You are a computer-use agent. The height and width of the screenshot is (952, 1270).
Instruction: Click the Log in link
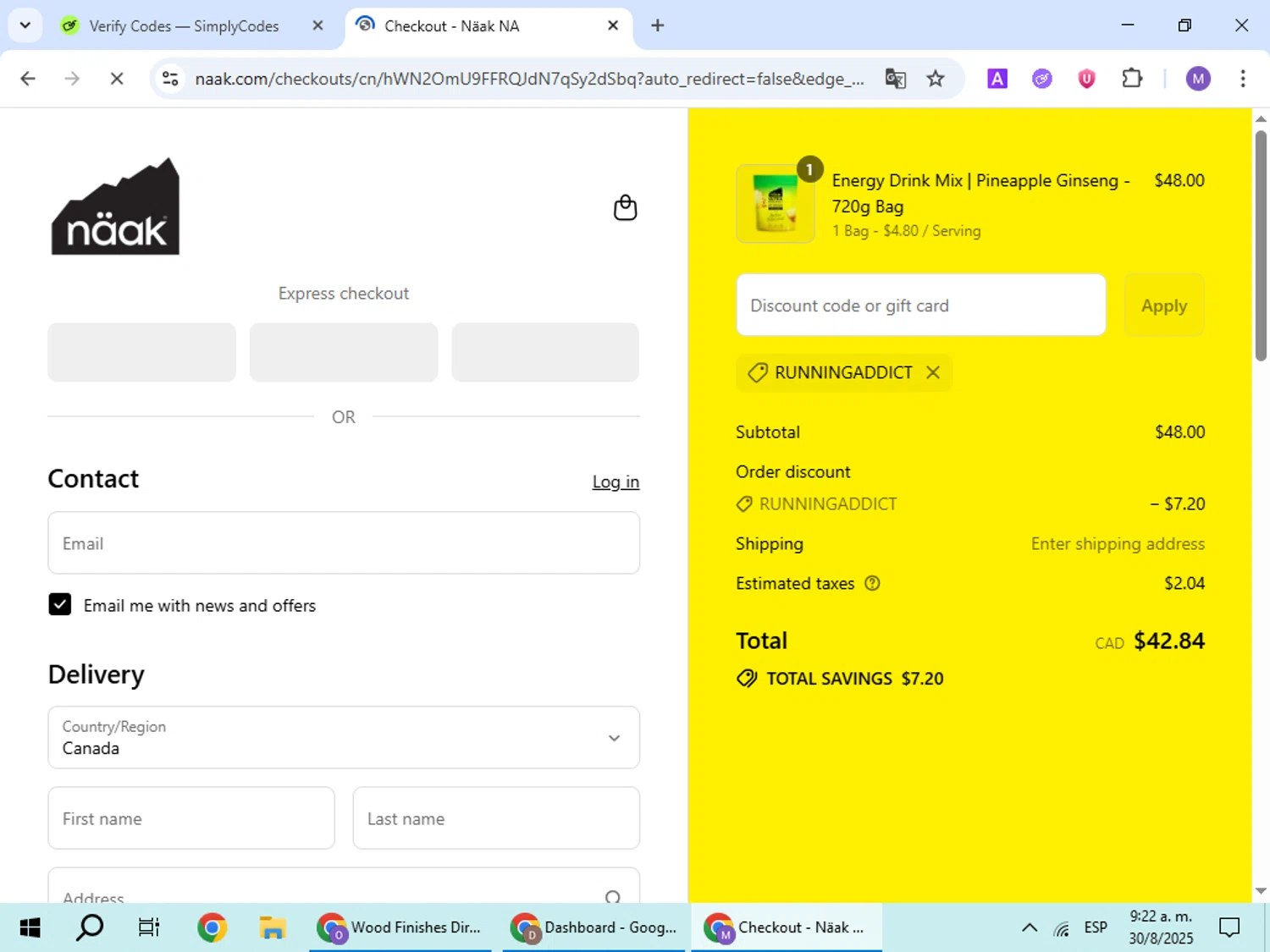tap(616, 482)
